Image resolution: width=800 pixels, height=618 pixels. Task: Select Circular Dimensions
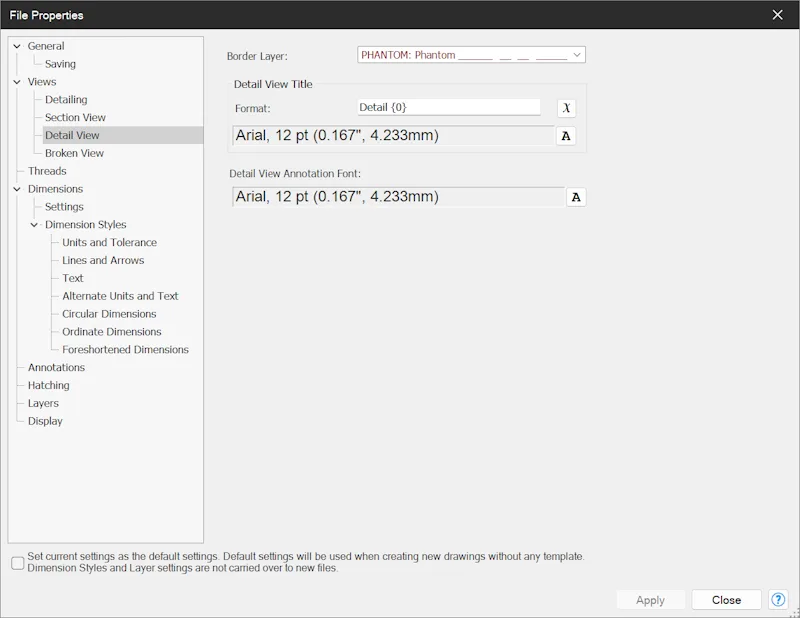109,314
